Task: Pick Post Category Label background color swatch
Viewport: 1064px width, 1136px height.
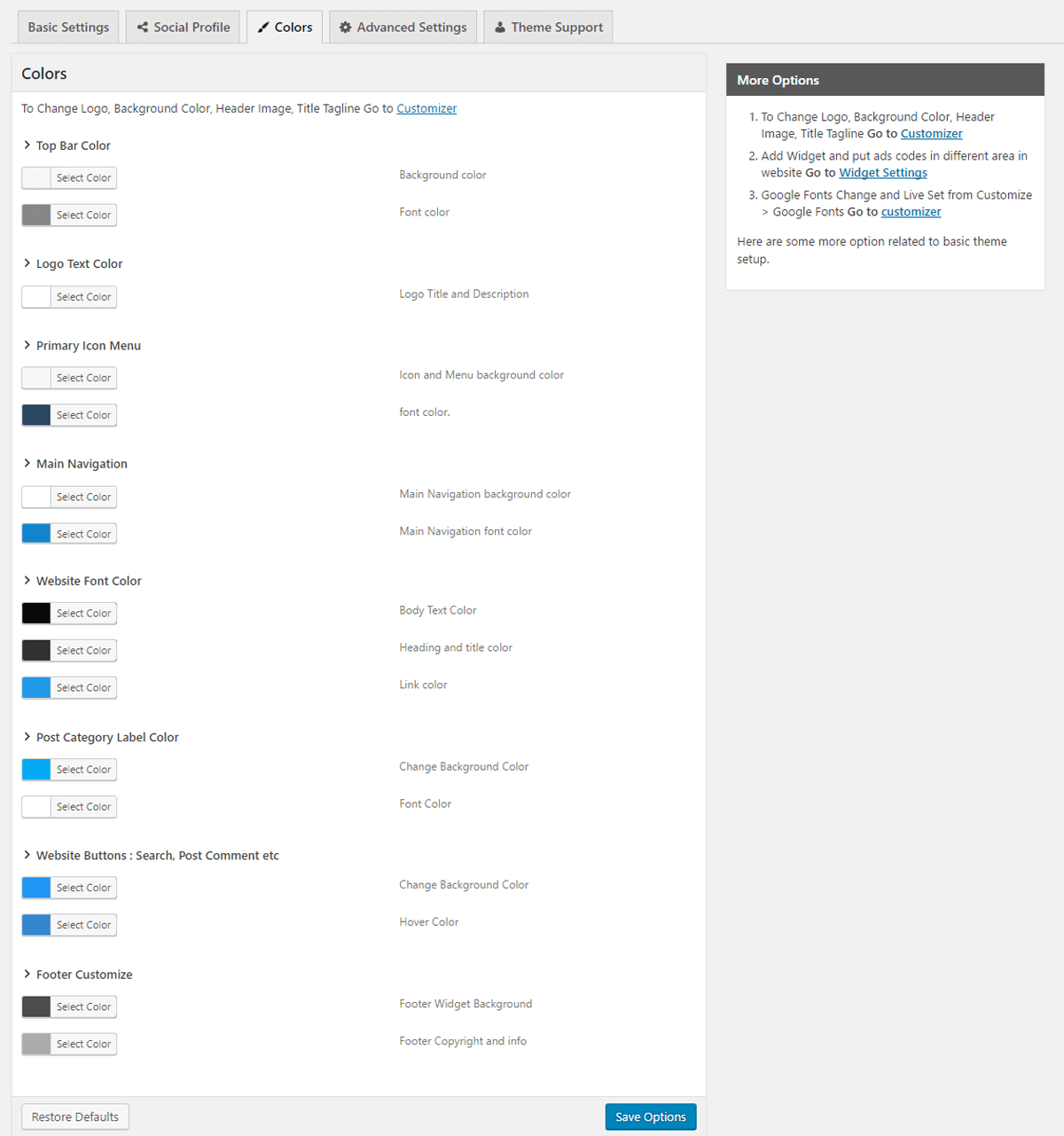Action: (36, 770)
